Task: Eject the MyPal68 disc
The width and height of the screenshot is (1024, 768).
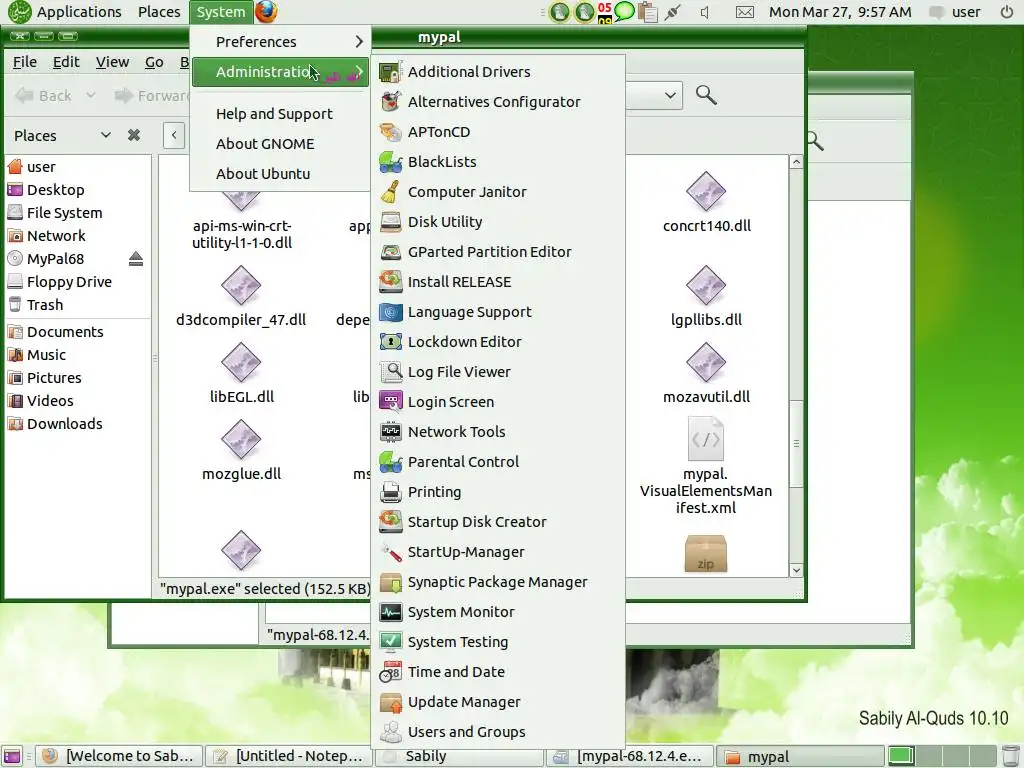Action: click(x=136, y=259)
